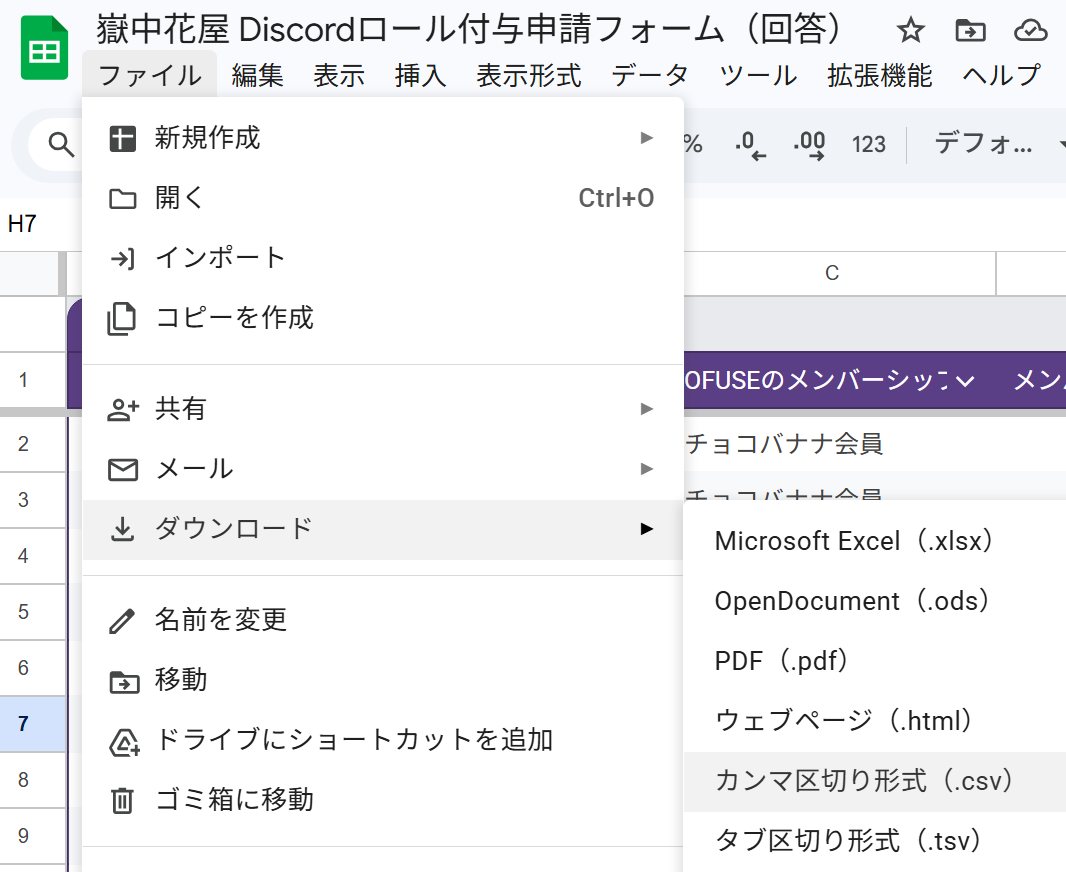Viewport: 1066px width, 872px height.
Task: Select 名前を変更 menu entry
Action: [x=221, y=620]
